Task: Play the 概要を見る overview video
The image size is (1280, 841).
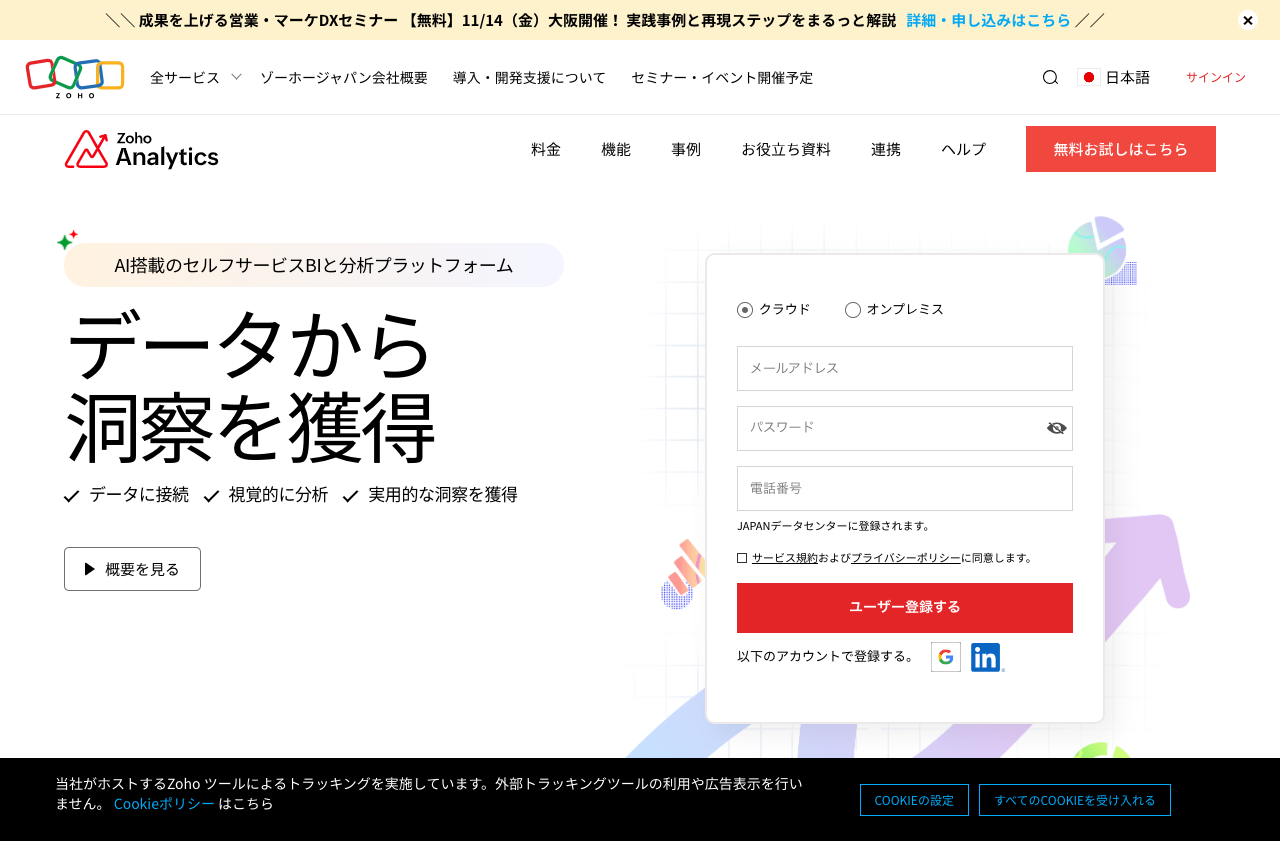Action: [132, 569]
